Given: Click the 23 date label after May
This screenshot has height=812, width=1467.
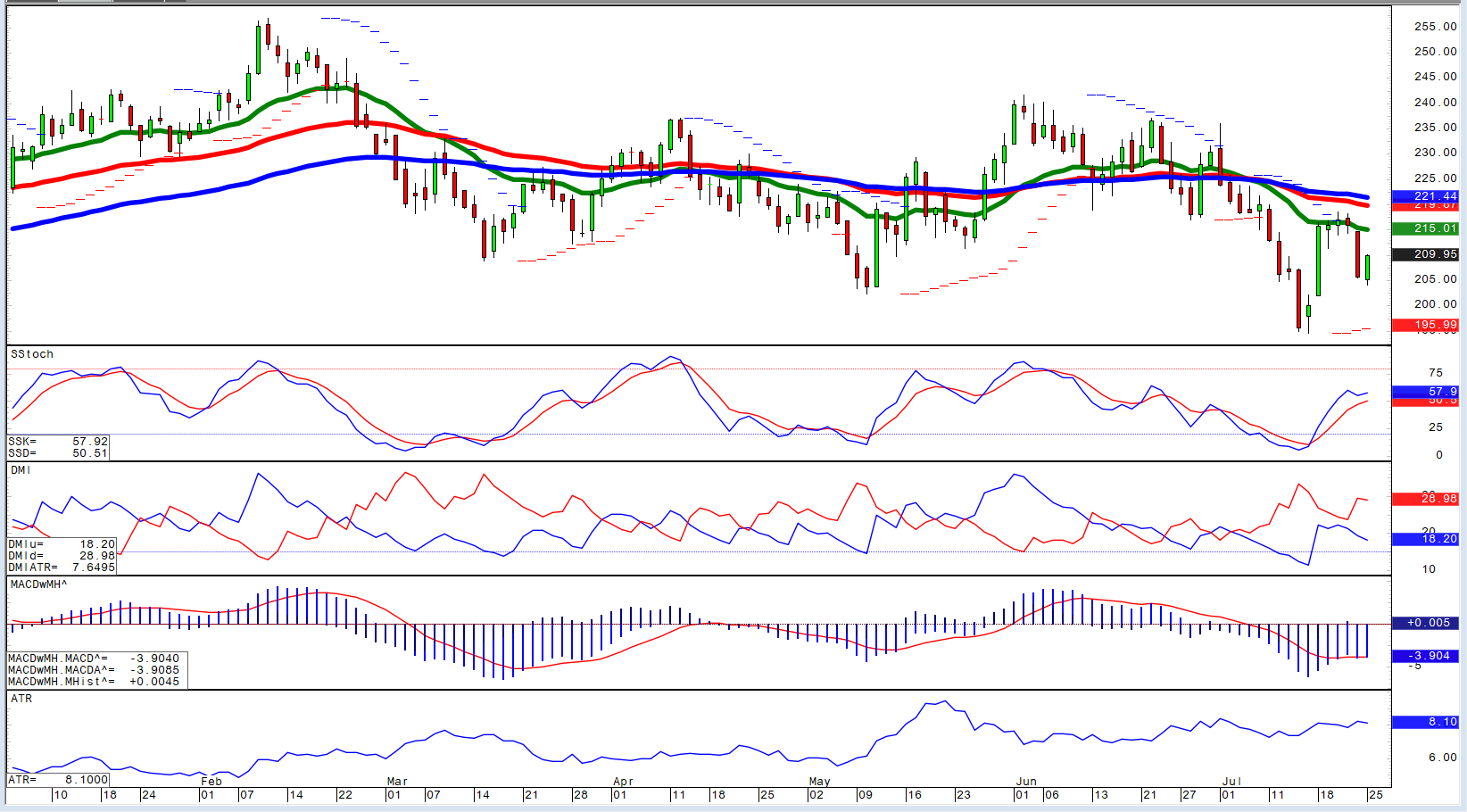Looking at the screenshot, I should pyautogui.click(x=963, y=795).
